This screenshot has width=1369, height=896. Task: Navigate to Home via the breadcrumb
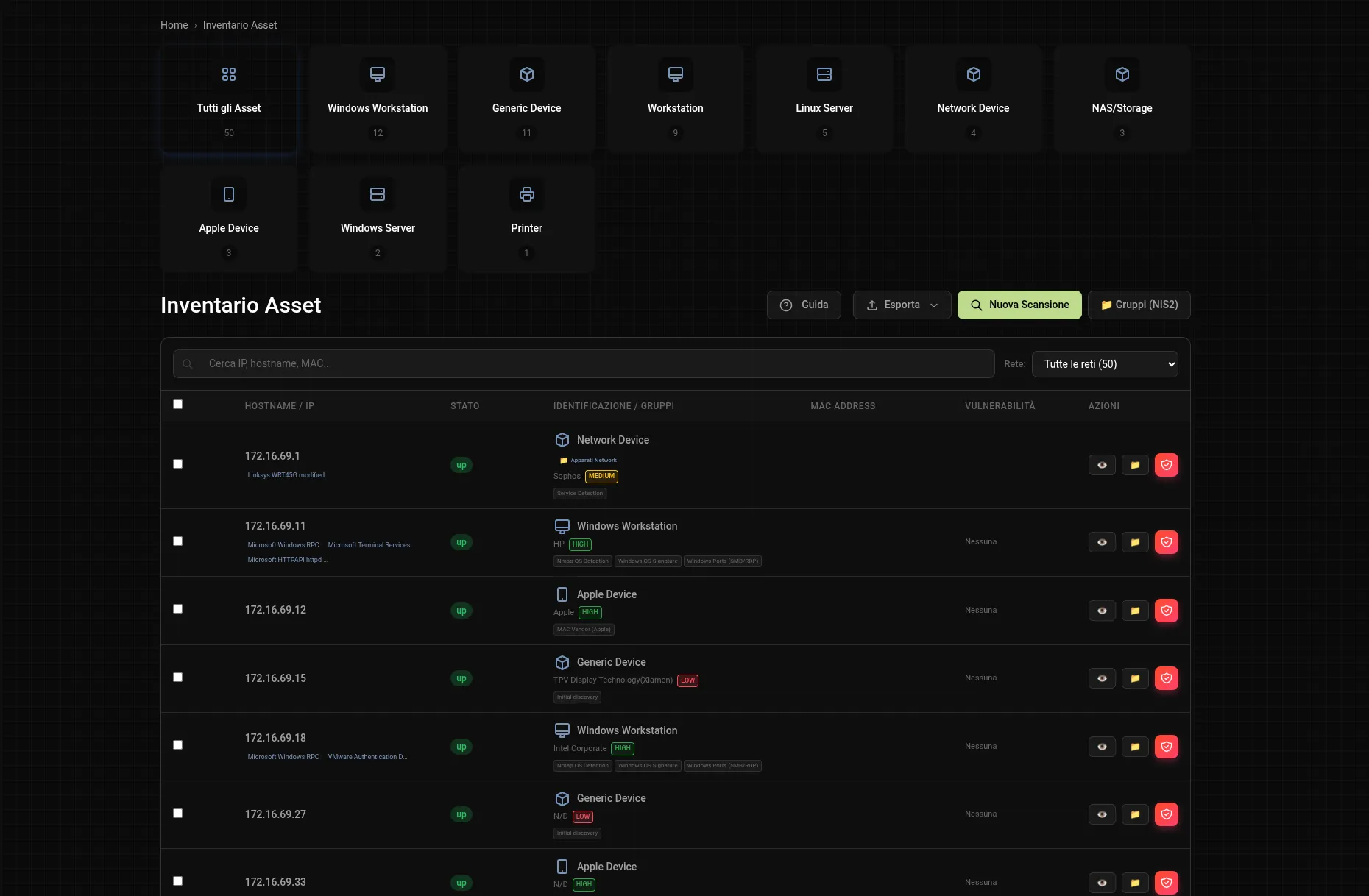[174, 24]
